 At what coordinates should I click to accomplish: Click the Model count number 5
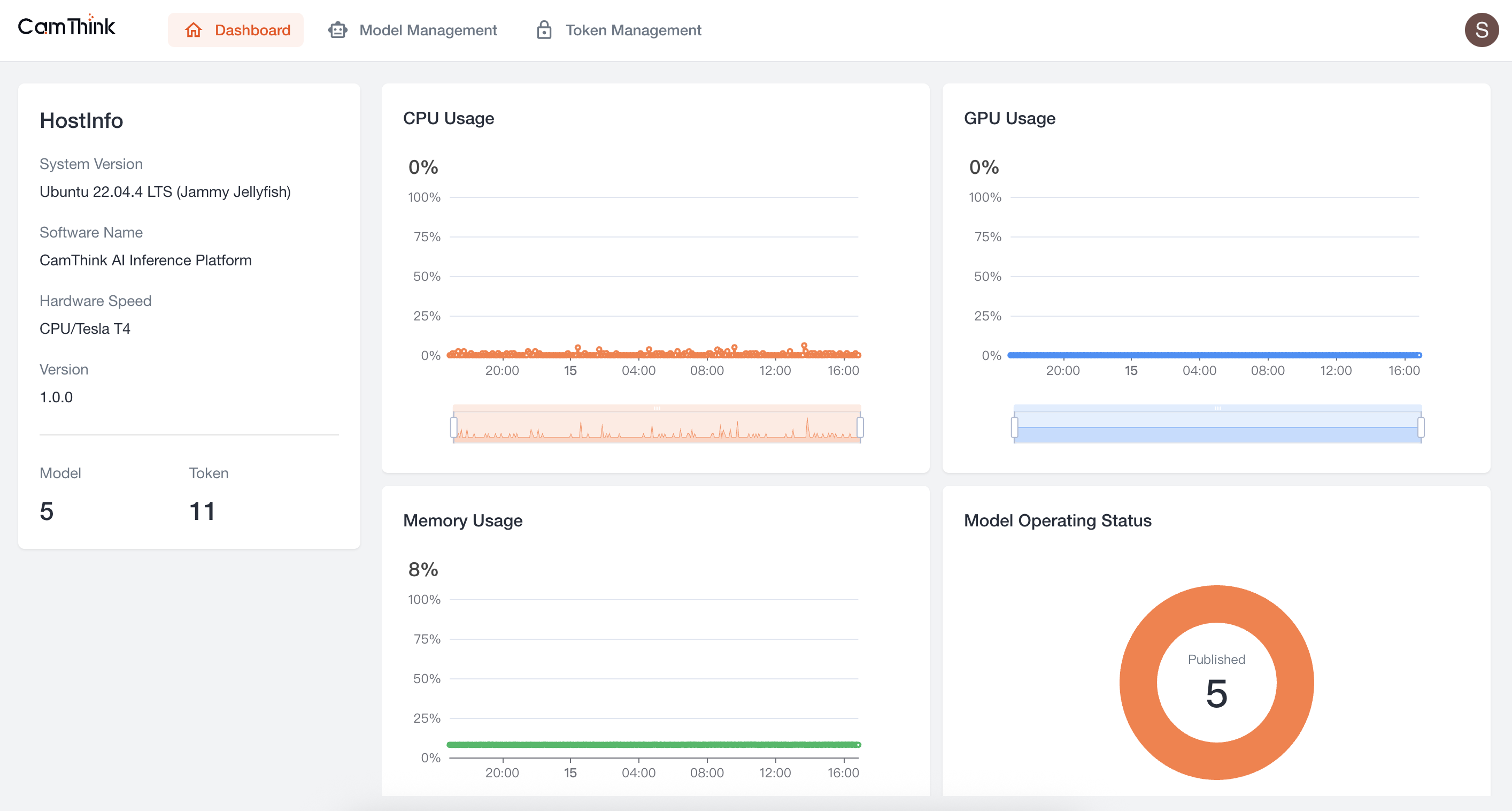click(x=47, y=511)
